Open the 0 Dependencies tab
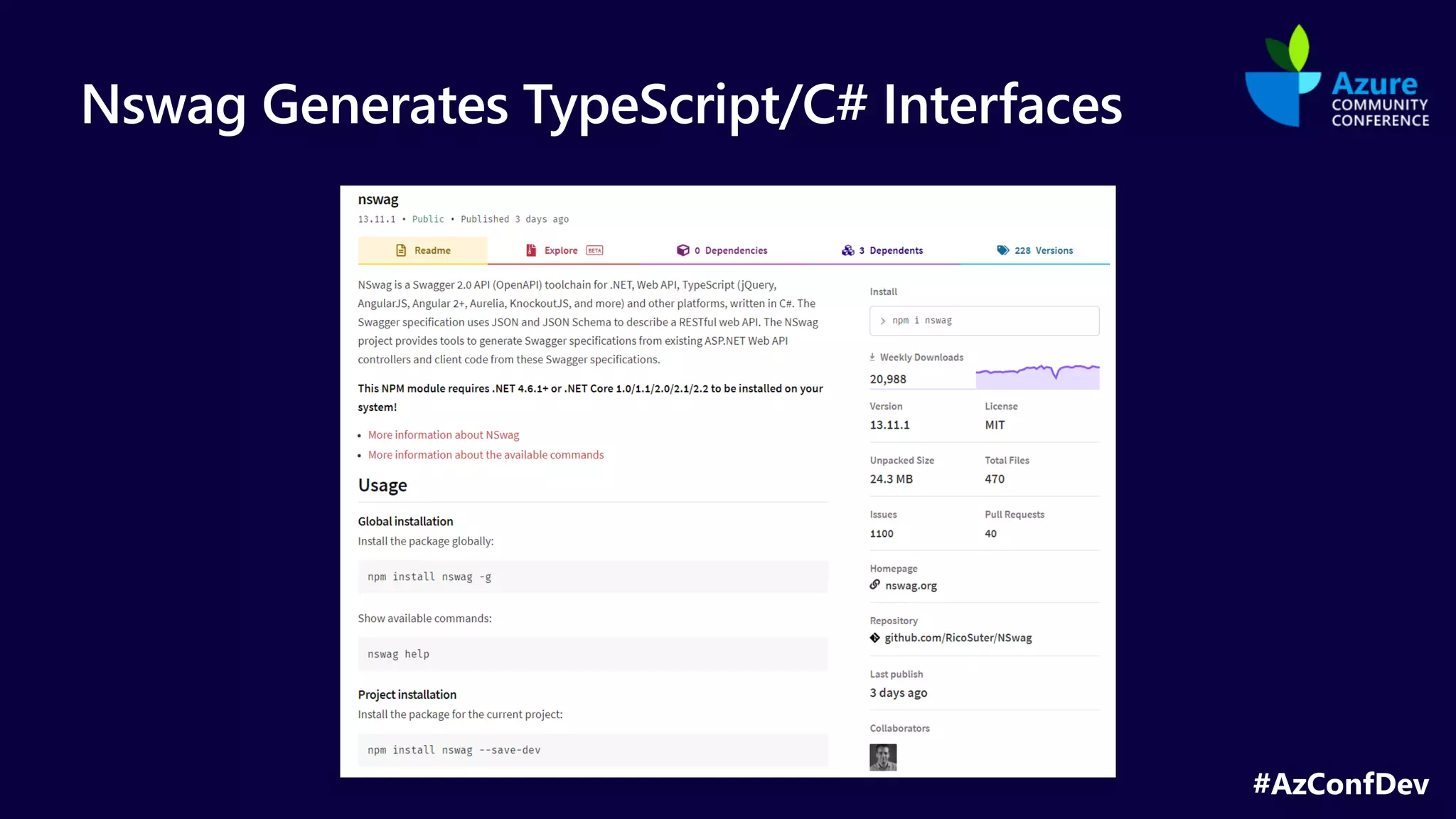This screenshot has width=1456, height=819. pyautogui.click(x=722, y=250)
